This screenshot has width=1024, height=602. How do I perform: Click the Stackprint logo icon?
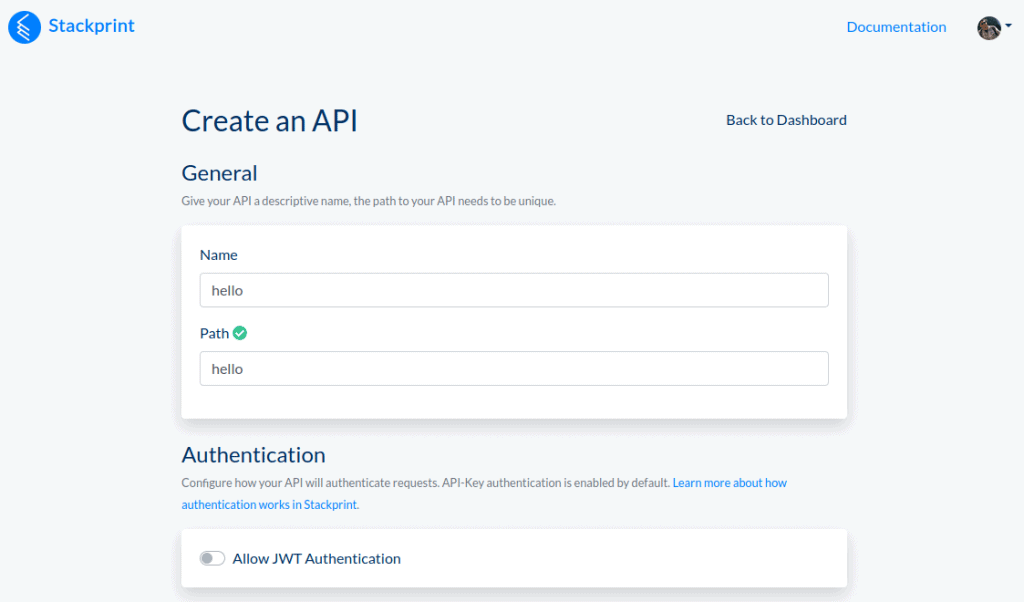tap(24, 27)
